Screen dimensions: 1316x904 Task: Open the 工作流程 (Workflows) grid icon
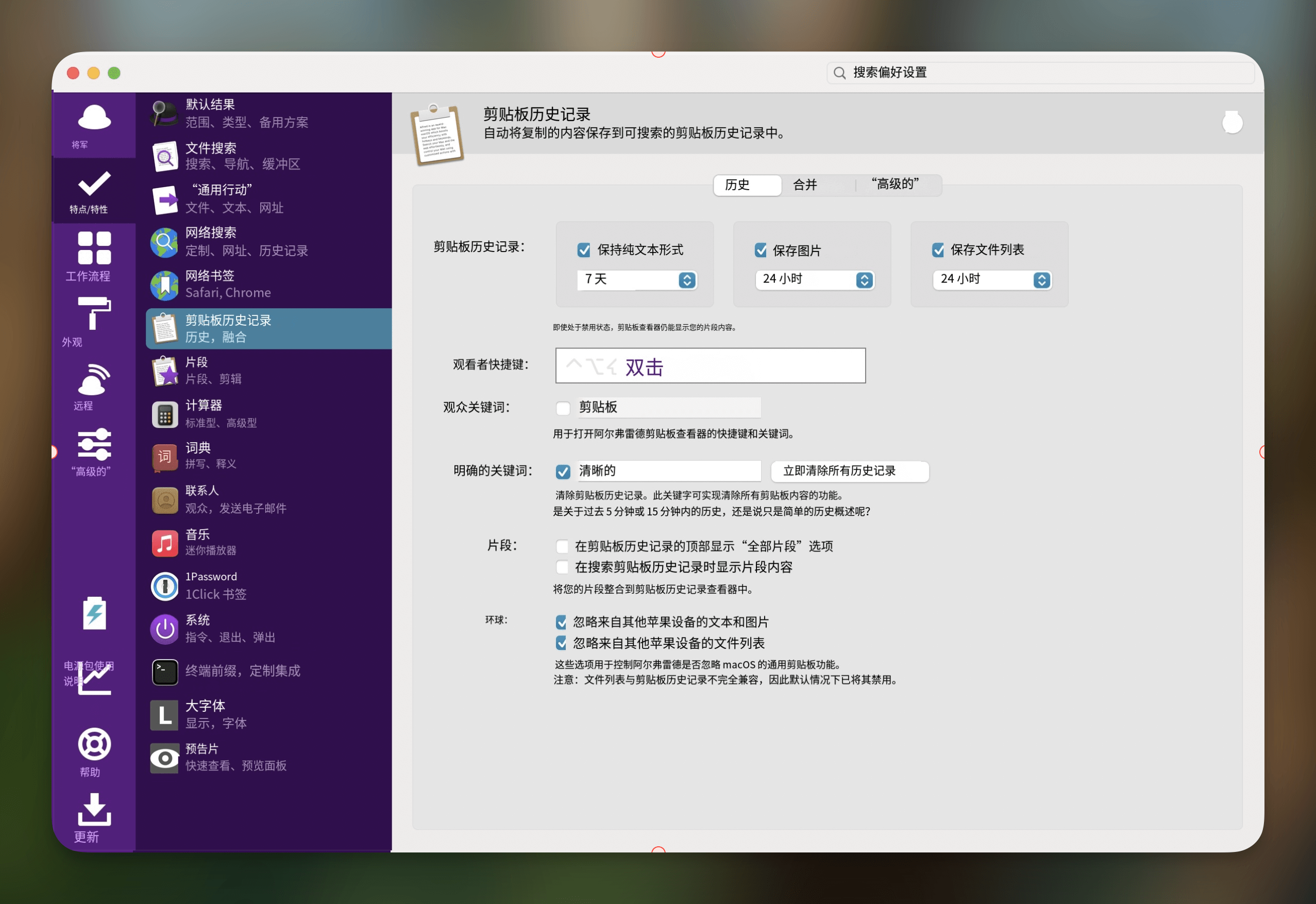pos(94,248)
